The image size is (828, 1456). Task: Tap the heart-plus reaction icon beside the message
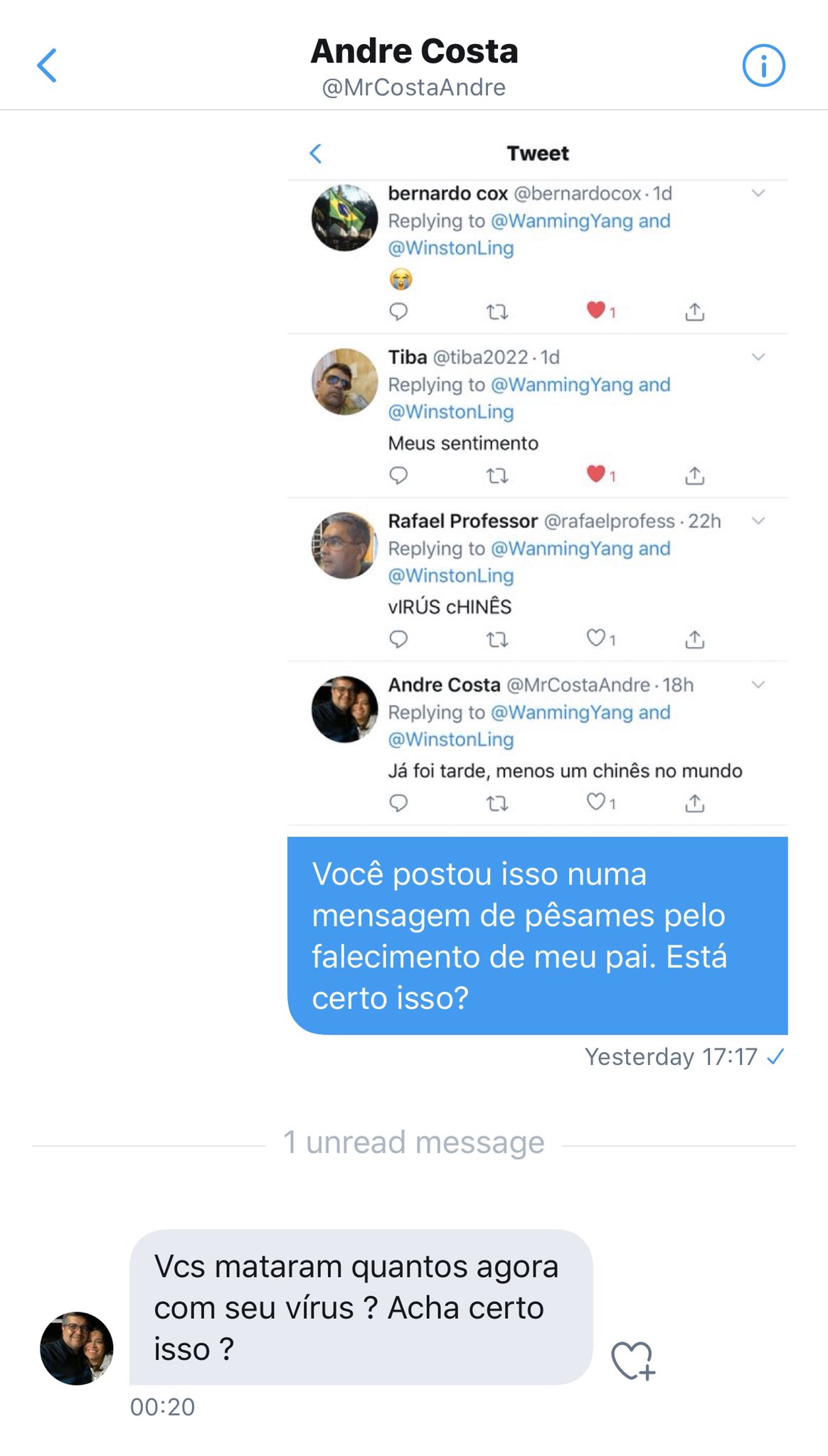tap(633, 1360)
